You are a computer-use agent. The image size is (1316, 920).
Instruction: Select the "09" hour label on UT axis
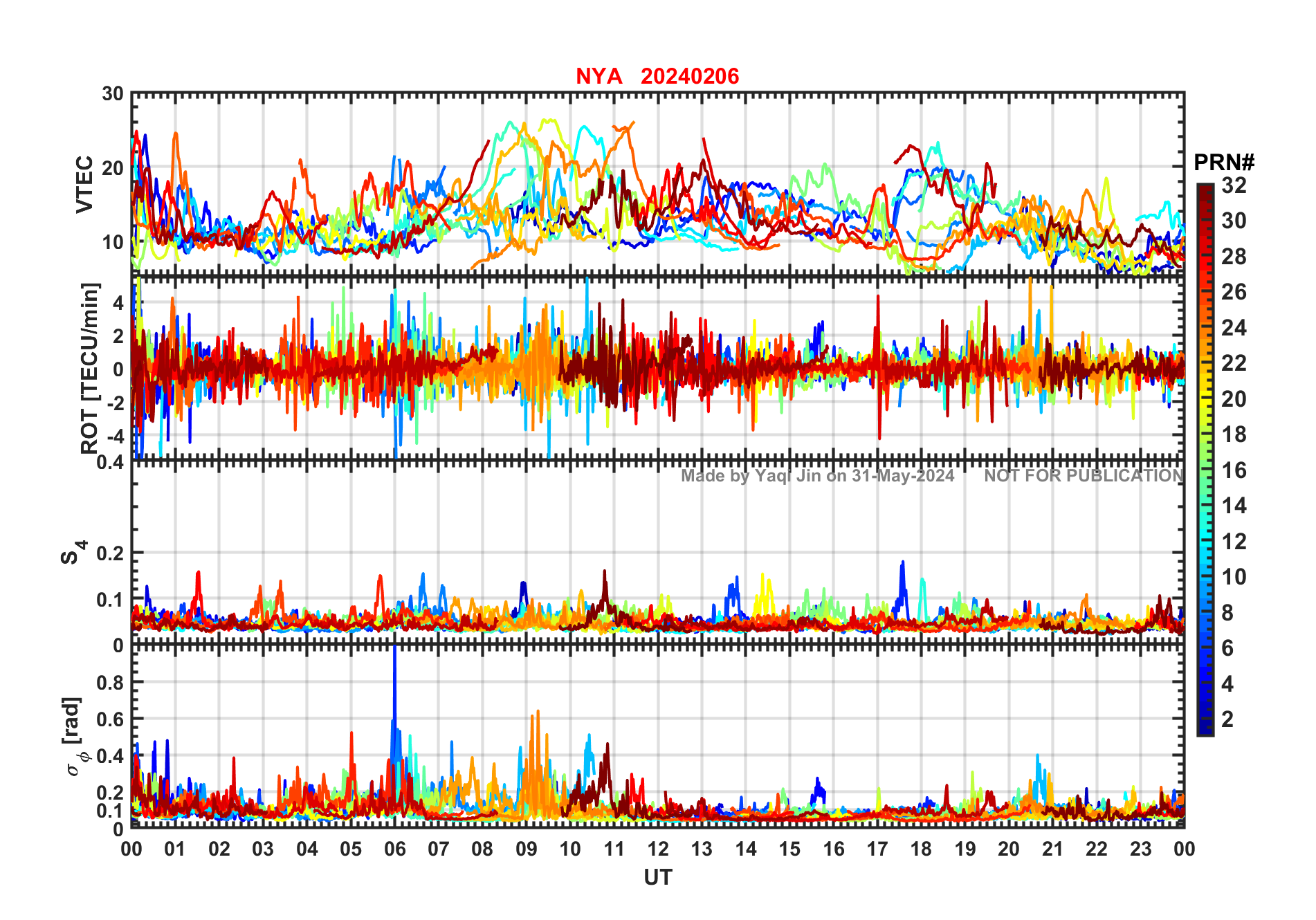pos(527,849)
